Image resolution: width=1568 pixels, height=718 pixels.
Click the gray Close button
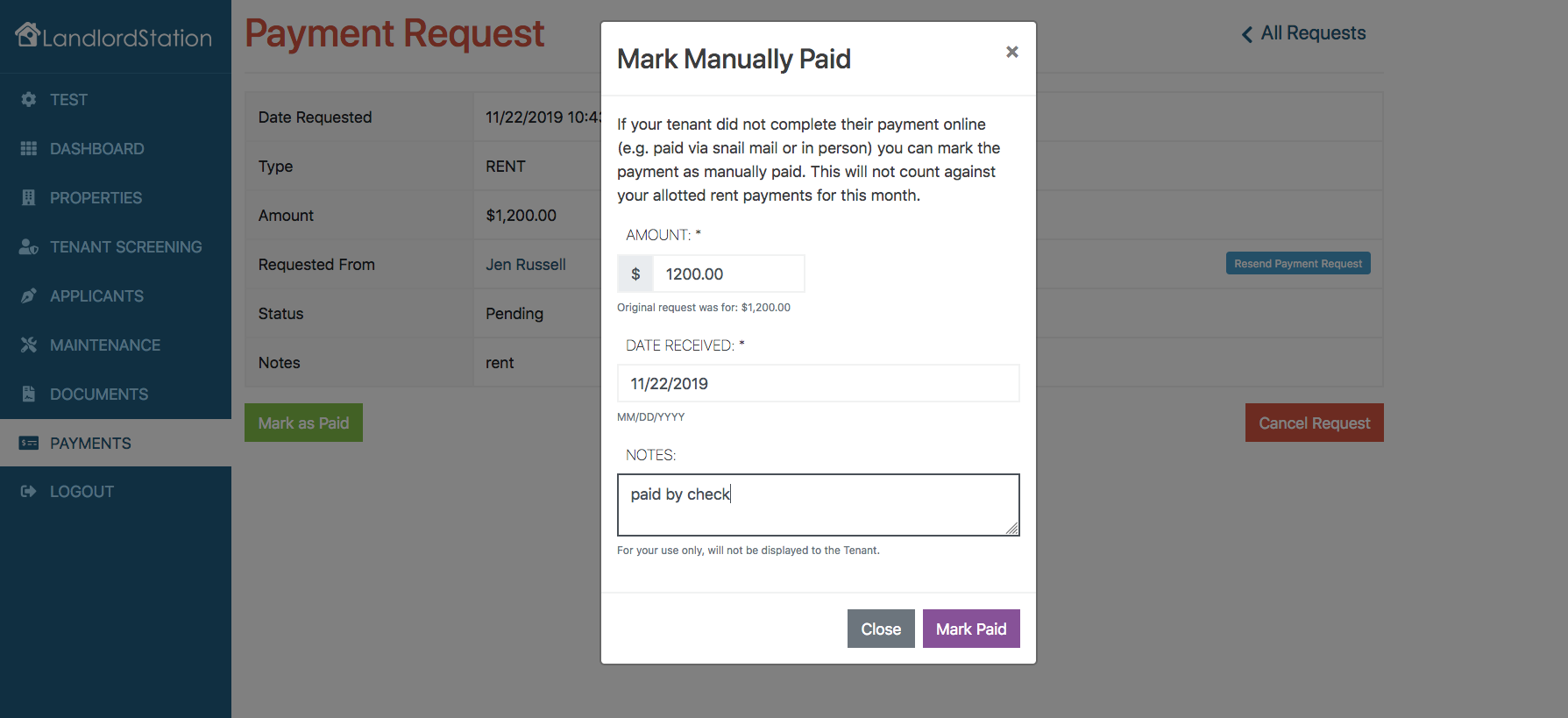click(x=881, y=629)
